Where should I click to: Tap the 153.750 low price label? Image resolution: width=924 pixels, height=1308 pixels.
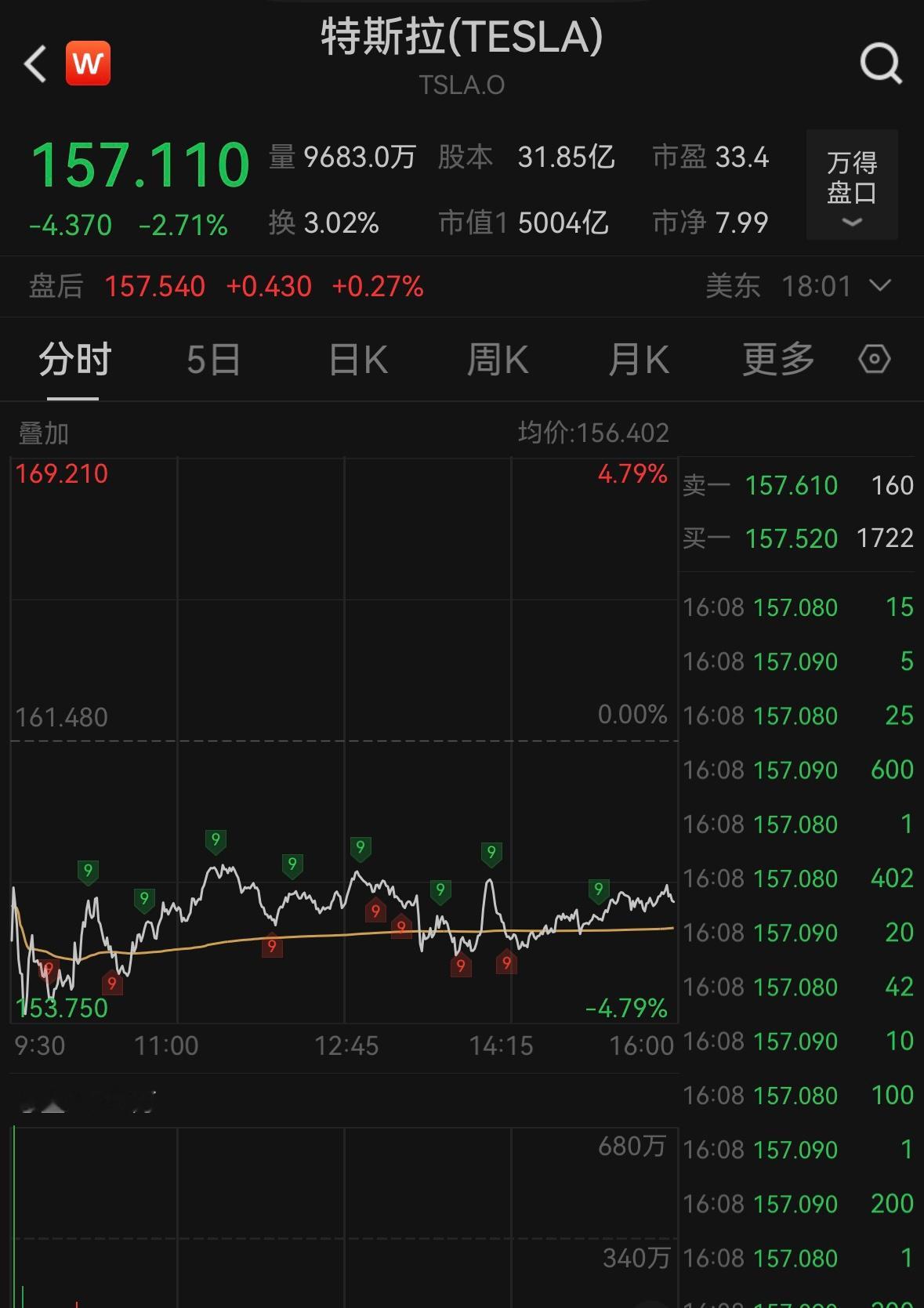coord(62,1008)
